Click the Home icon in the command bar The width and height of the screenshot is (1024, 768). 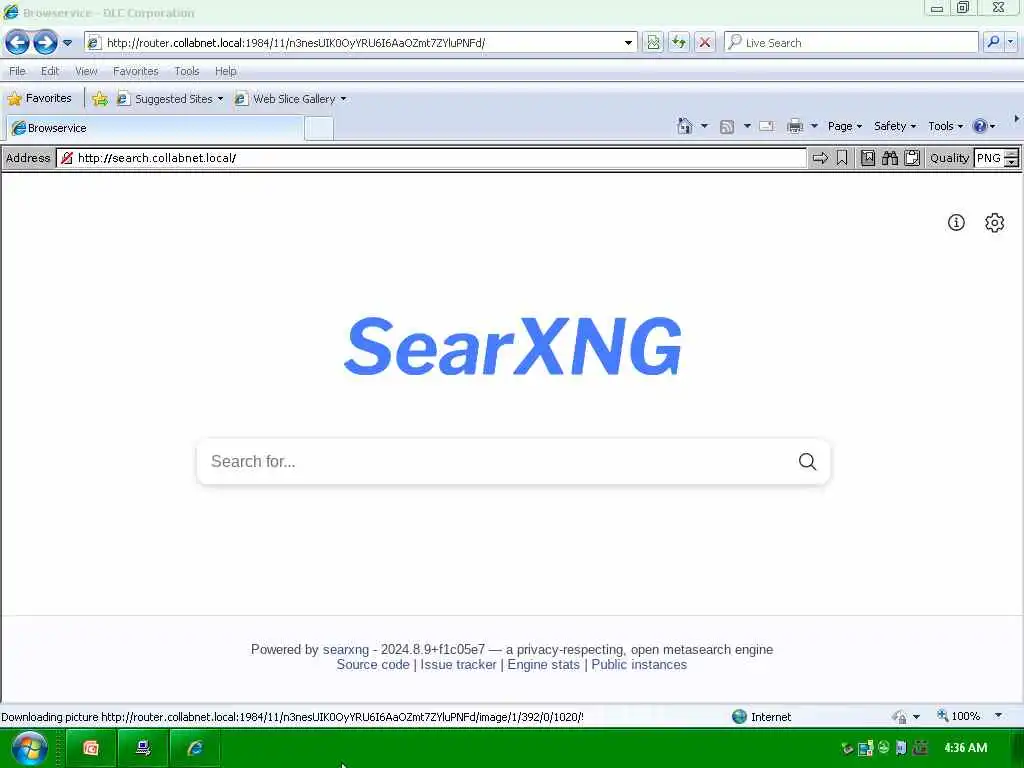coord(684,126)
